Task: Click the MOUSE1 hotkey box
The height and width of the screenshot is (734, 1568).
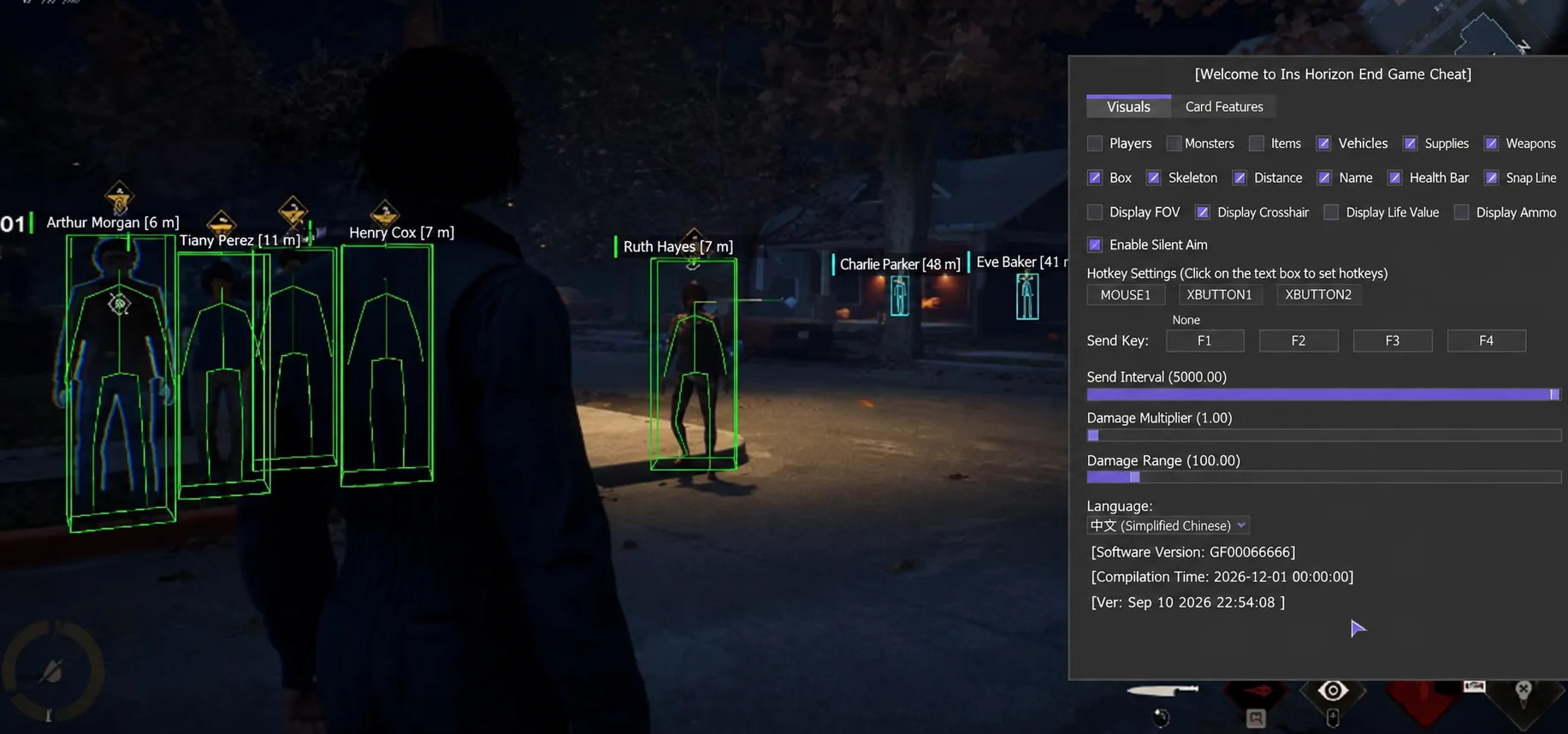Action: tap(1126, 294)
